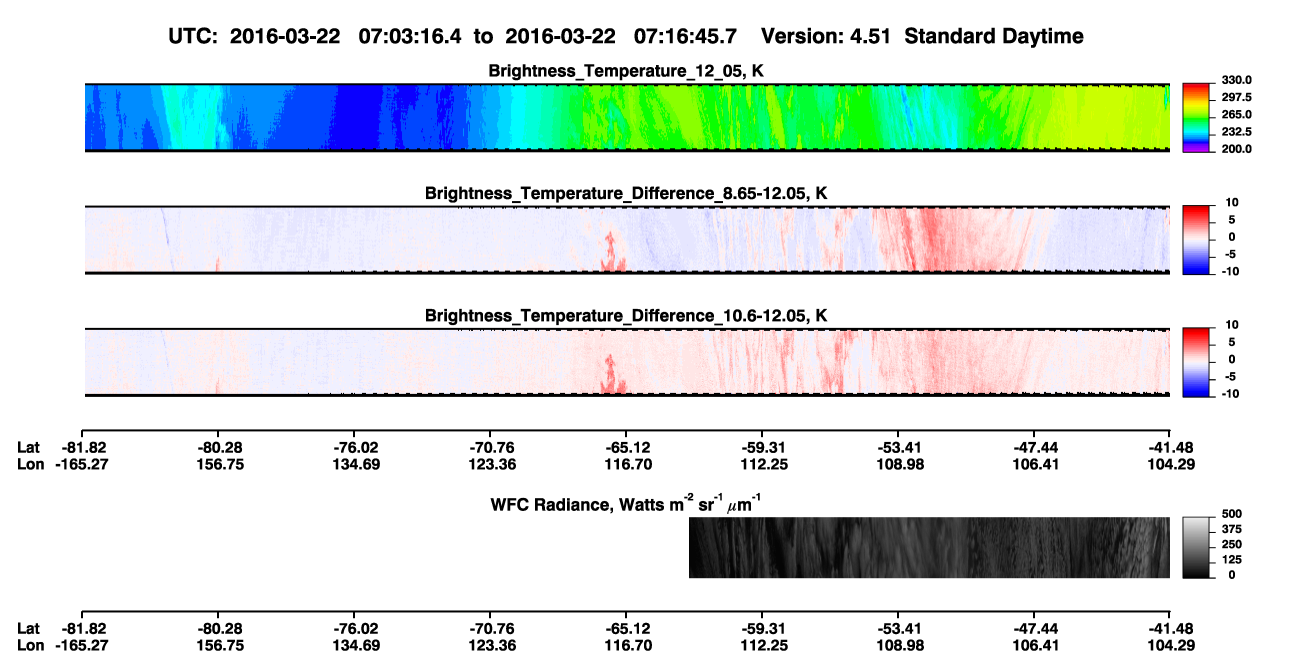Click the 125 tick on WFC colorbar

point(1230,559)
